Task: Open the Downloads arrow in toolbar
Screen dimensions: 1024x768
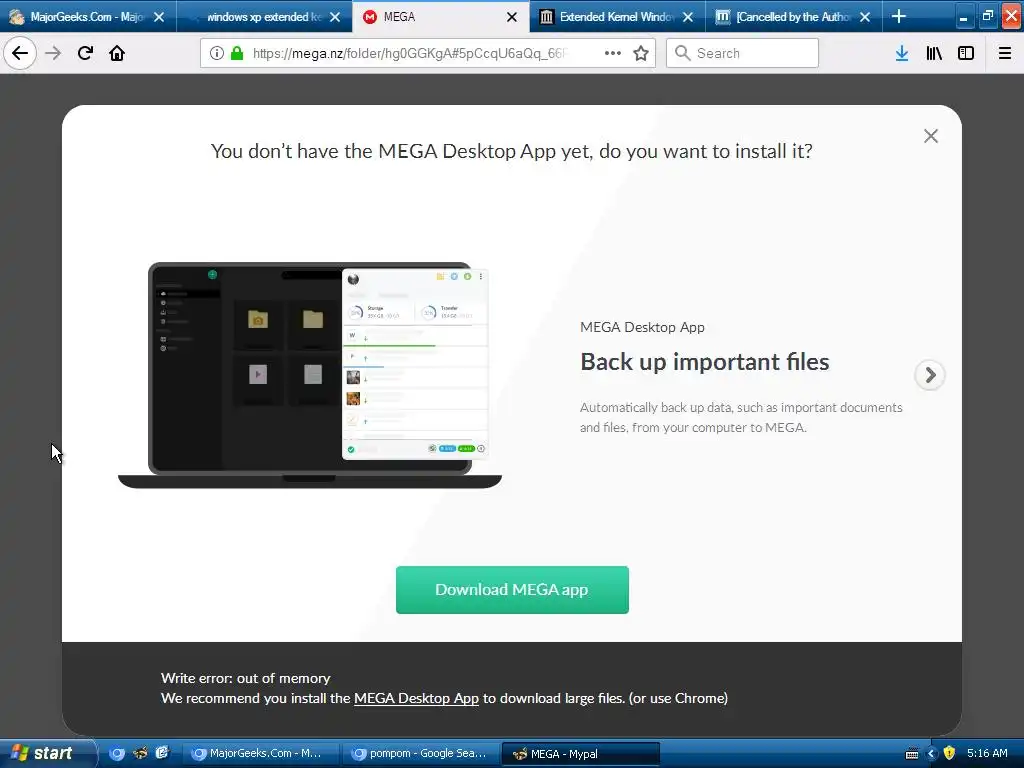Action: coord(902,53)
